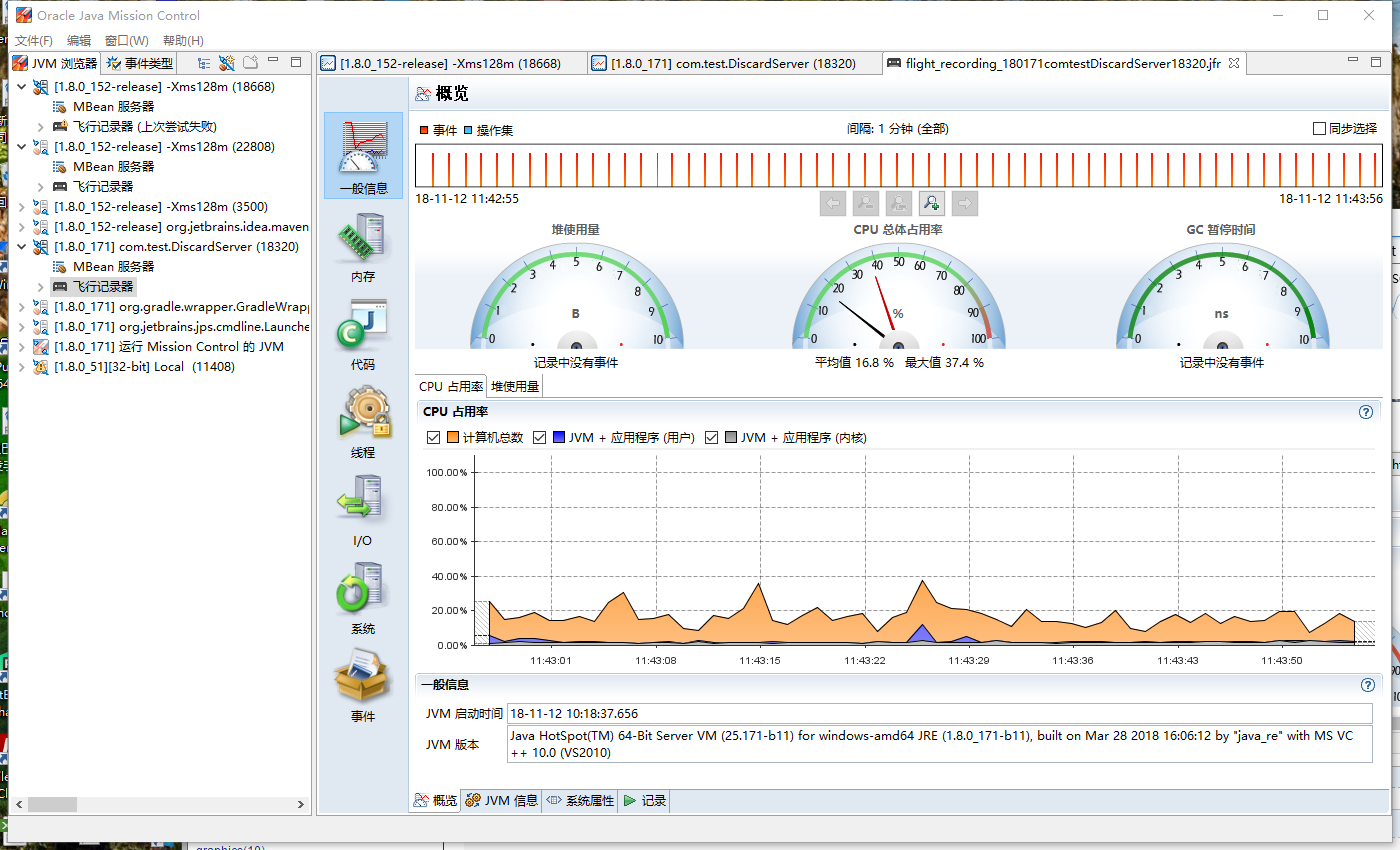The width and height of the screenshot is (1400, 850).
Task: Open the 系统属性 bottom tab
Action: (x=580, y=801)
